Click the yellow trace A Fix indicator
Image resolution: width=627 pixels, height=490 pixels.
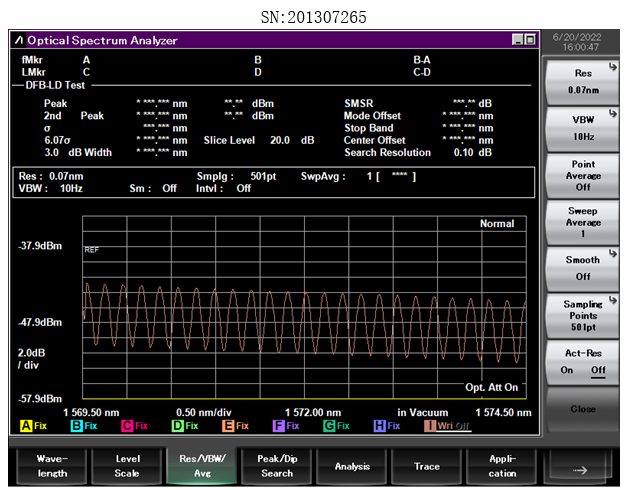point(34,426)
